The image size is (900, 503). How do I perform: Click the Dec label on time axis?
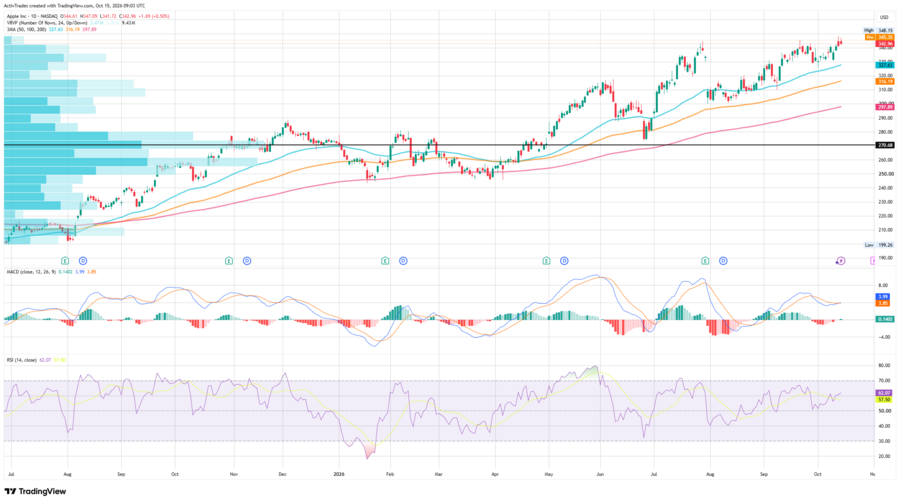point(282,474)
